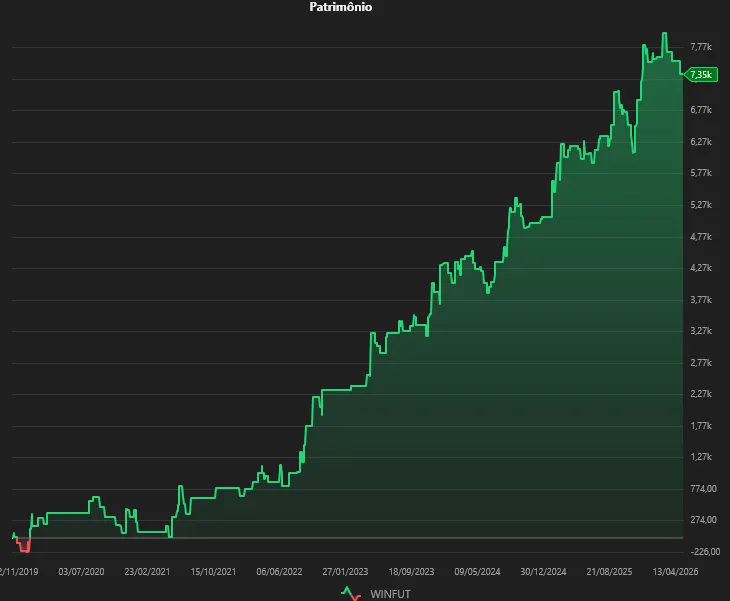
Task: Click the WINFUT legend line icon
Action: click(x=351, y=593)
